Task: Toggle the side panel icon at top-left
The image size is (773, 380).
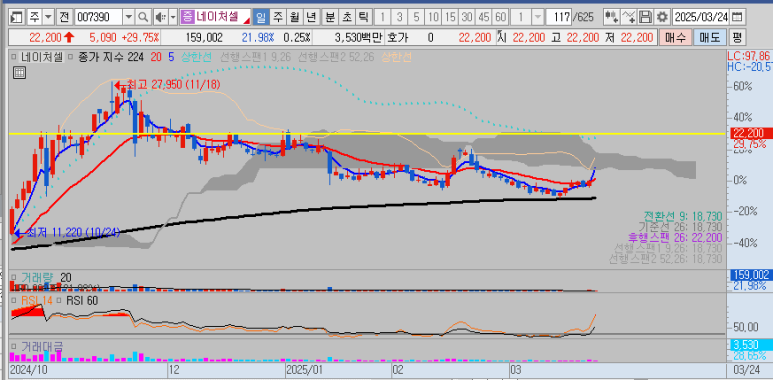Action: (17, 17)
